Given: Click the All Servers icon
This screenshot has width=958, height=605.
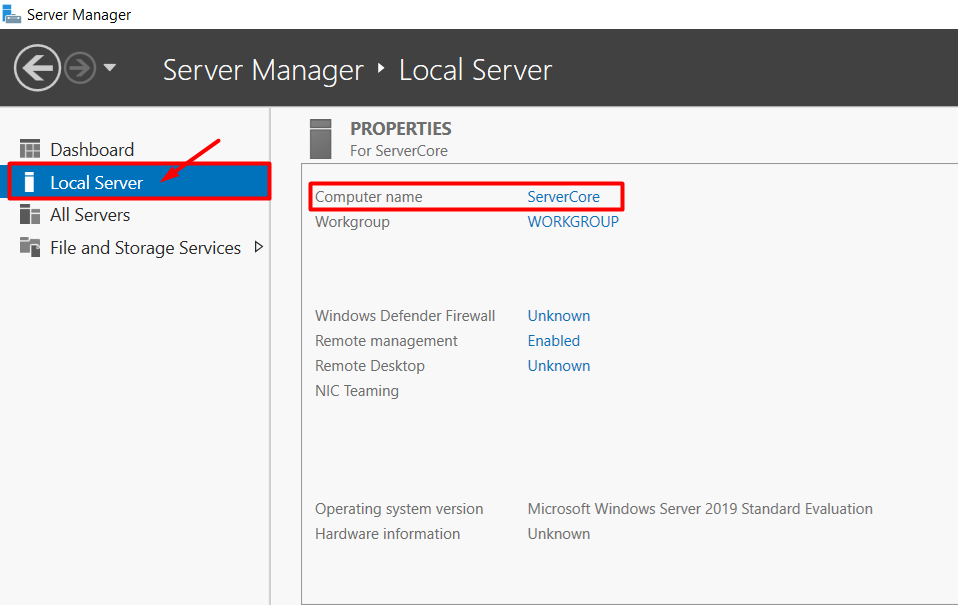Looking at the screenshot, I should point(30,214).
